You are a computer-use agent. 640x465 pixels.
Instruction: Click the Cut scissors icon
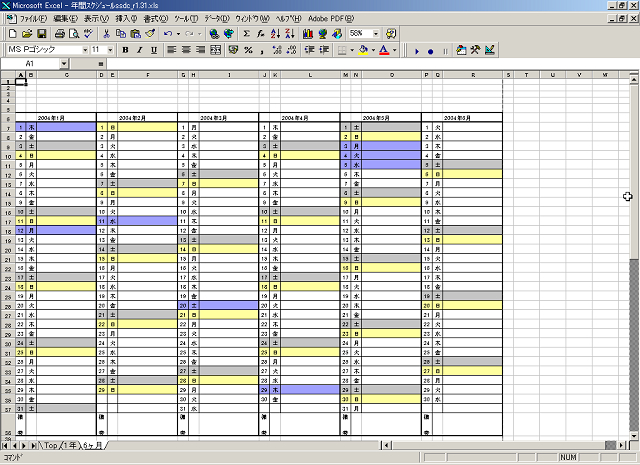click(x=105, y=34)
